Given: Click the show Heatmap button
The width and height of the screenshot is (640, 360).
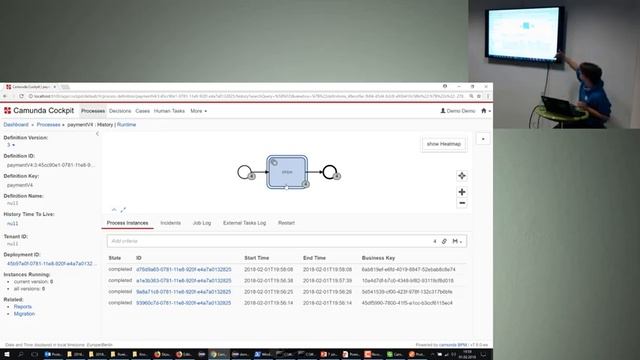Looking at the screenshot, I should pos(443,144).
